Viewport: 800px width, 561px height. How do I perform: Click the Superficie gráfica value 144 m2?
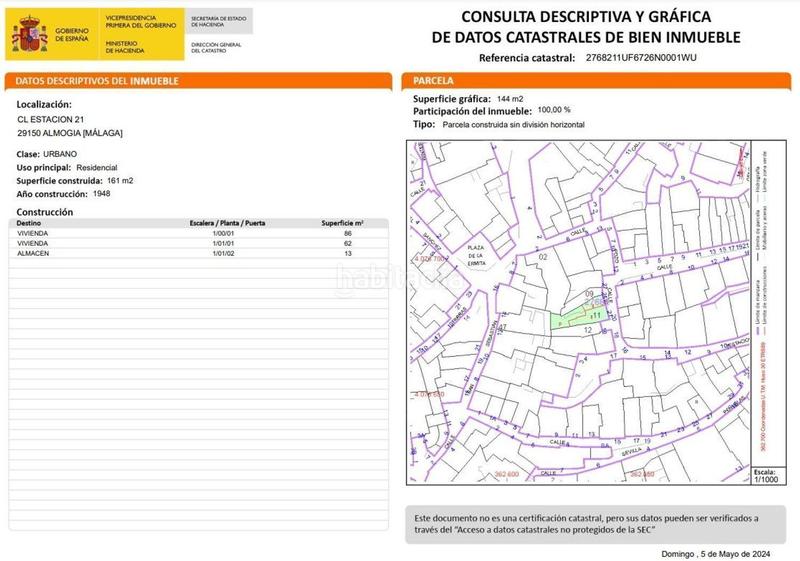(x=511, y=99)
